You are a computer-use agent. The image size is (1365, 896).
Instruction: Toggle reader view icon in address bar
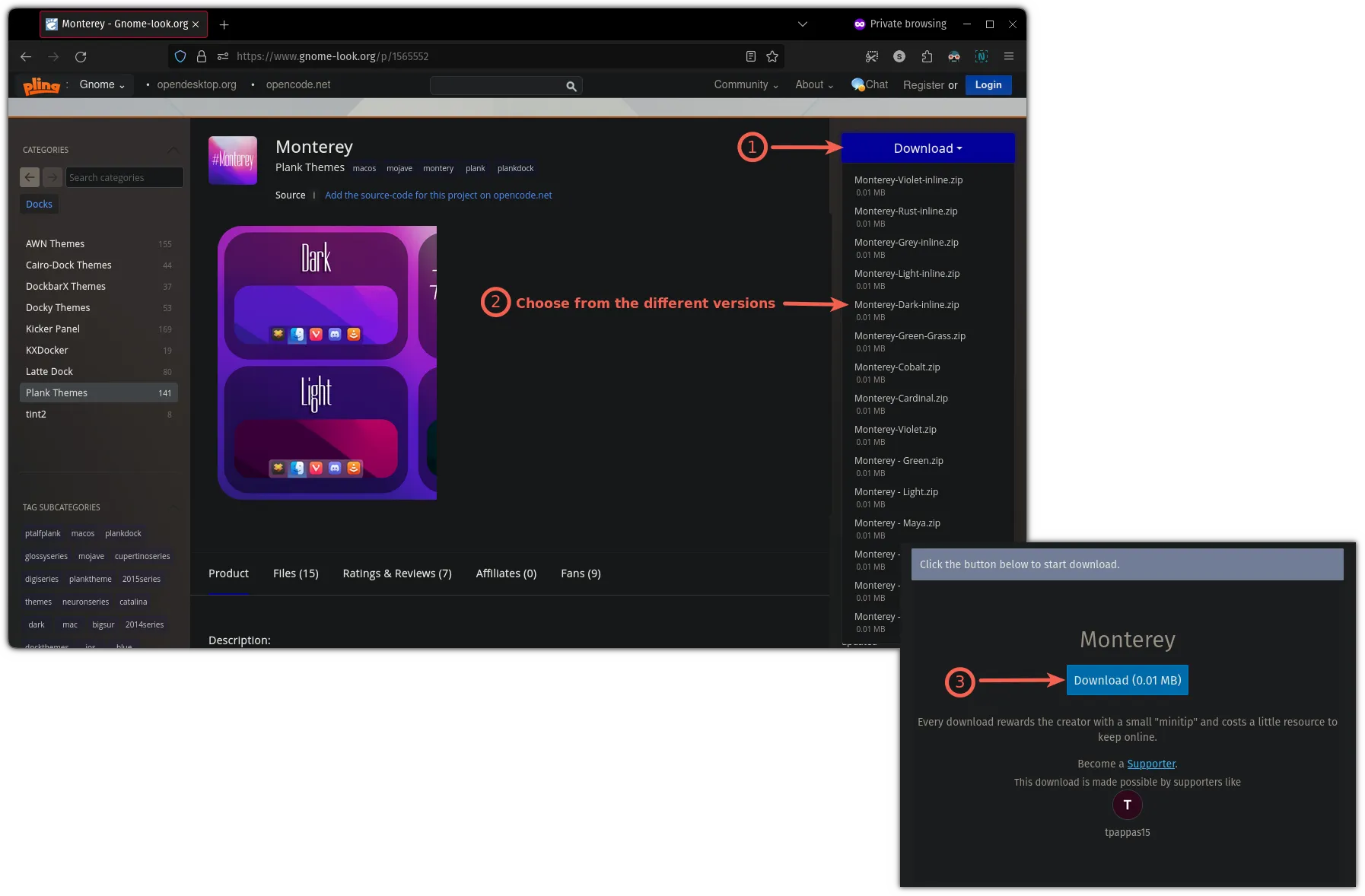click(751, 56)
